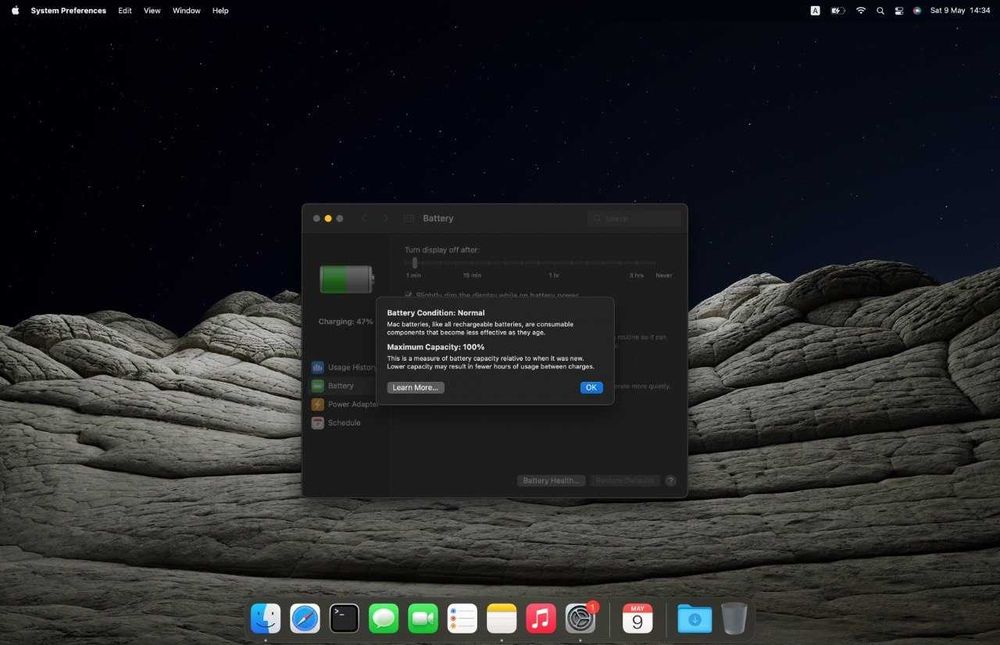1000x645 pixels.
Task: Open the help question mark button
Action: pyautogui.click(x=670, y=480)
